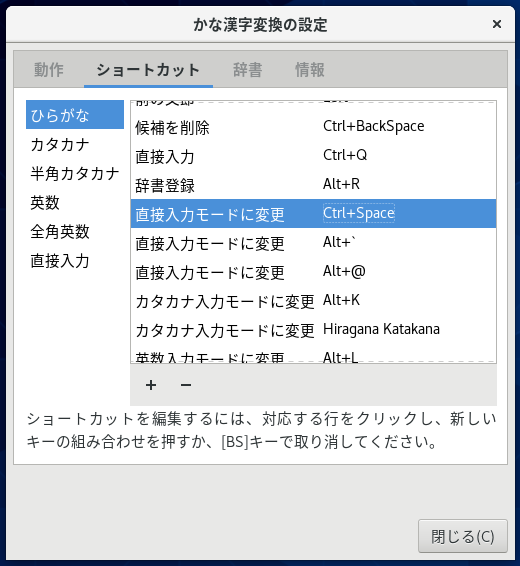The height and width of the screenshot is (566, 520).
Task: Click the Ctrl+Q shortcut for 直接入力
Action: (x=345, y=155)
